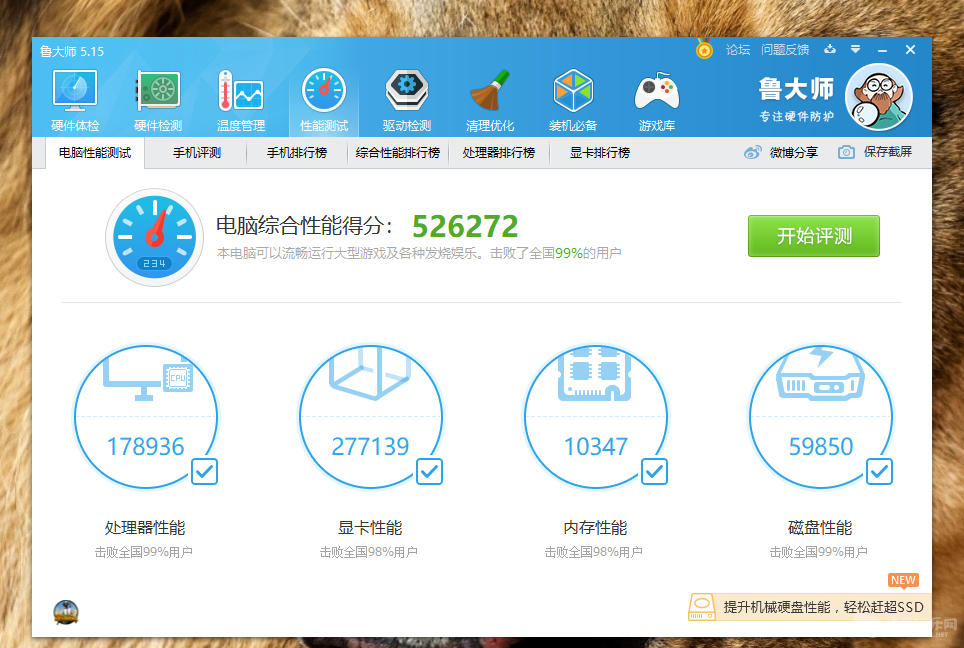Toggle the 显卡性能 test checkbox

pos(429,472)
